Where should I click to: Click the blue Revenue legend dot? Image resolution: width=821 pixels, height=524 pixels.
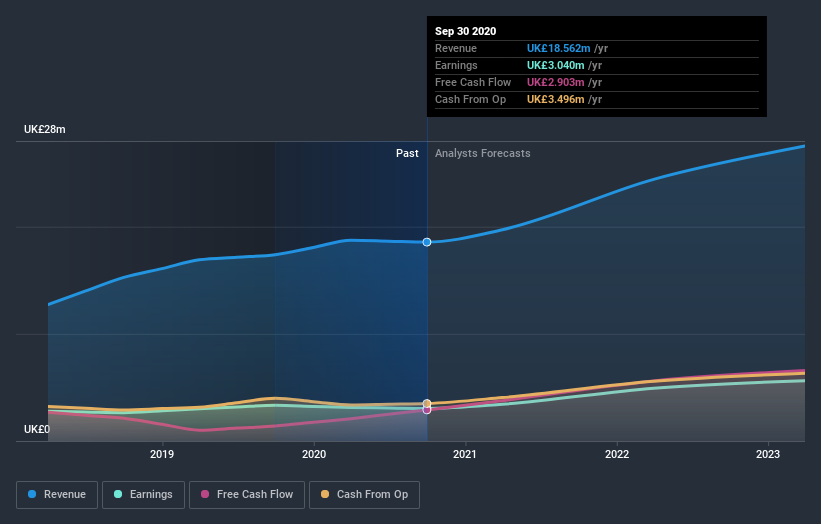[32, 494]
